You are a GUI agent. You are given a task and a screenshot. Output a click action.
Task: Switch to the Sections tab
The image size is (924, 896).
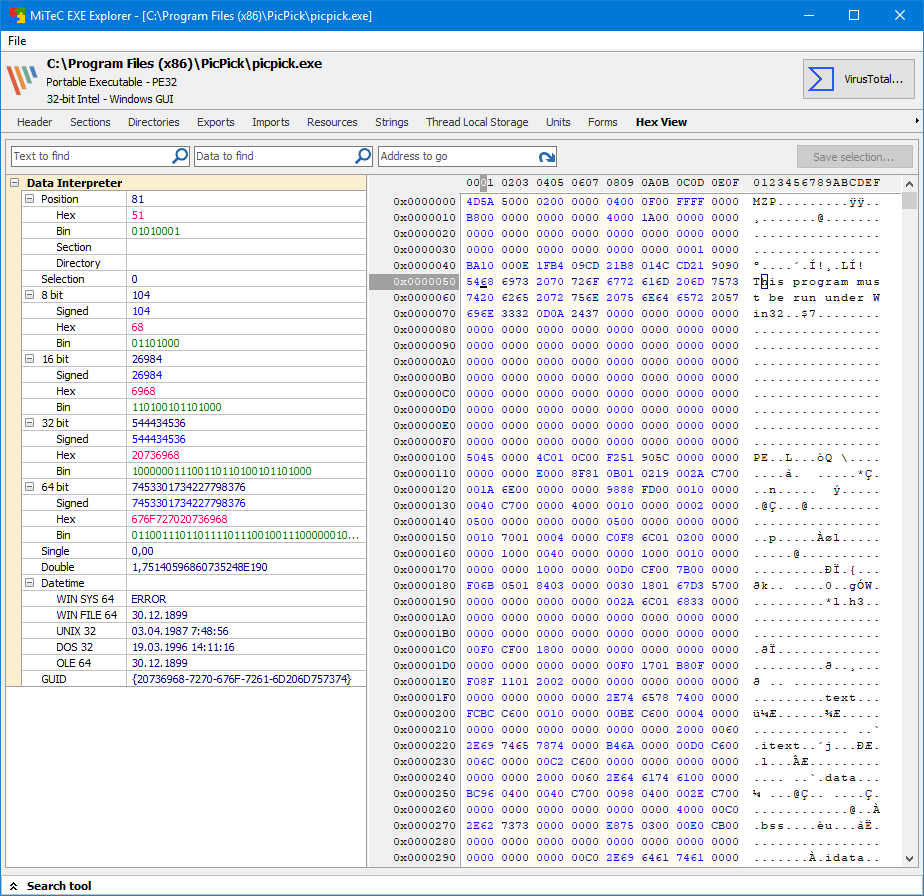point(90,122)
